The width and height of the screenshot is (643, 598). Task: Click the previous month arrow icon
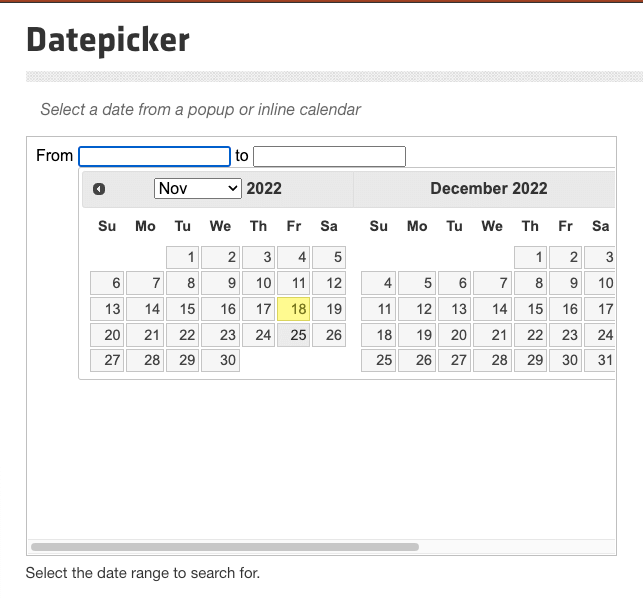pyautogui.click(x=98, y=189)
